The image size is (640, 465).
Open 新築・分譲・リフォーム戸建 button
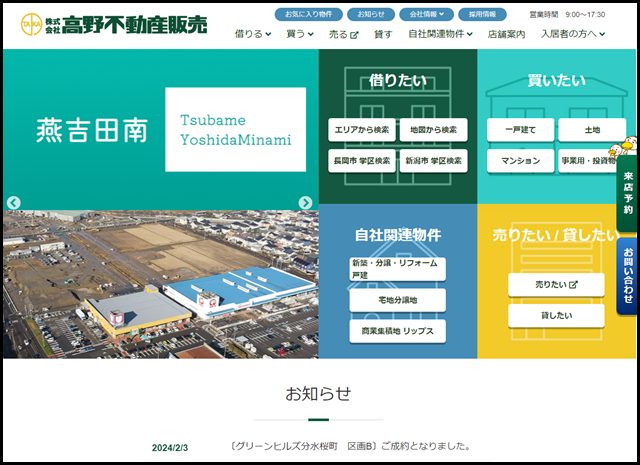(x=398, y=269)
